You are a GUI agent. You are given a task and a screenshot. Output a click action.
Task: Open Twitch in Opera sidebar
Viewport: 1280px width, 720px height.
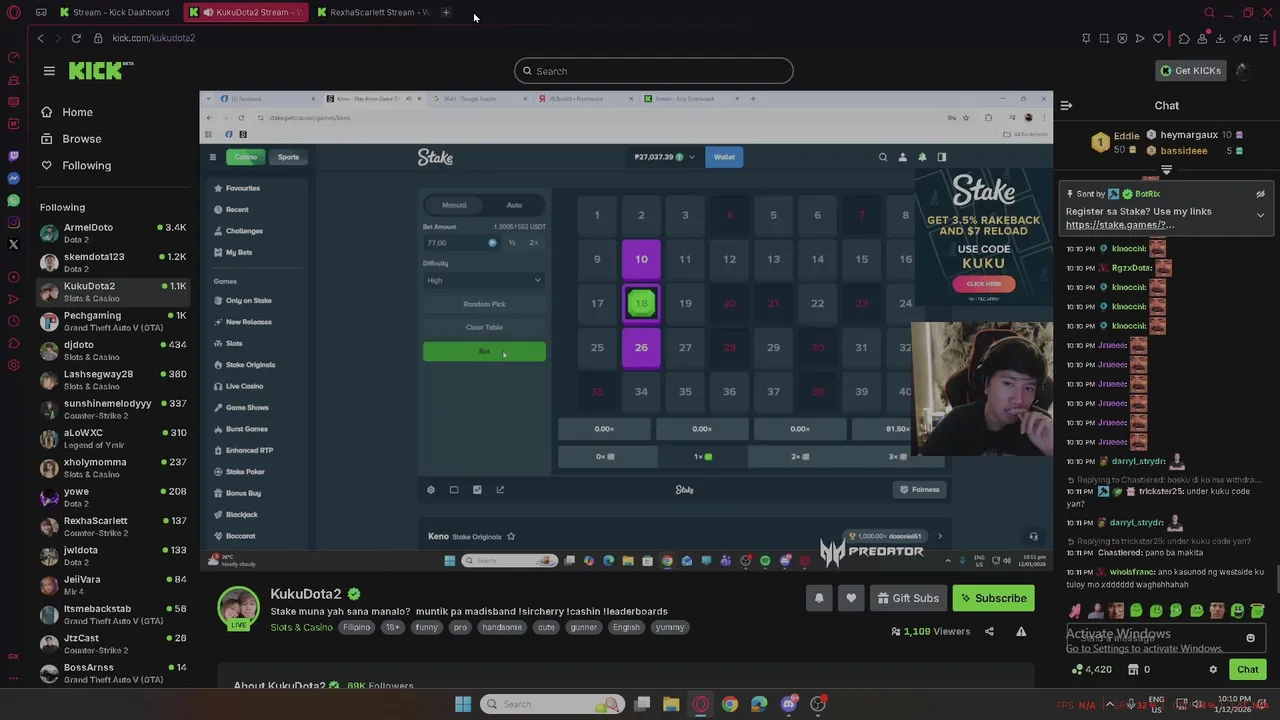click(13, 156)
